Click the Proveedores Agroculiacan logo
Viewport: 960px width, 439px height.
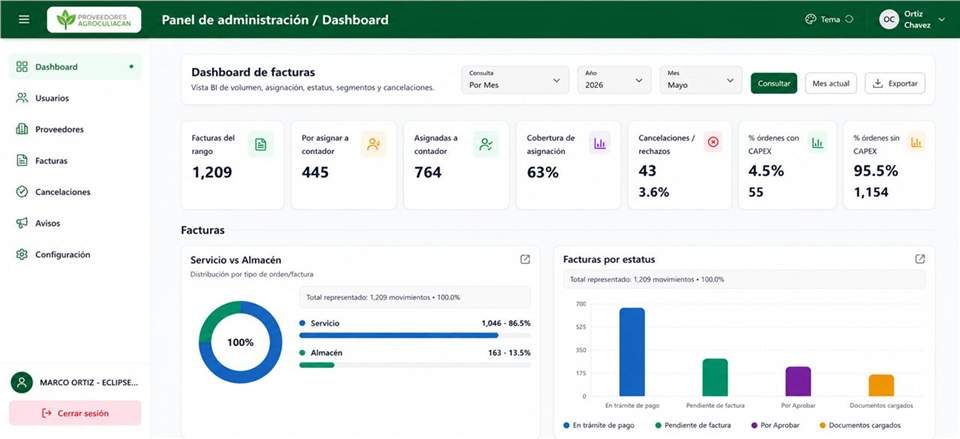(94, 20)
